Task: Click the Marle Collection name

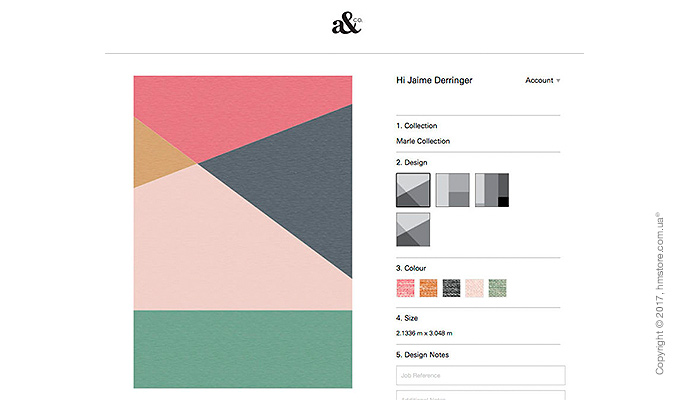Action: (x=423, y=141)
